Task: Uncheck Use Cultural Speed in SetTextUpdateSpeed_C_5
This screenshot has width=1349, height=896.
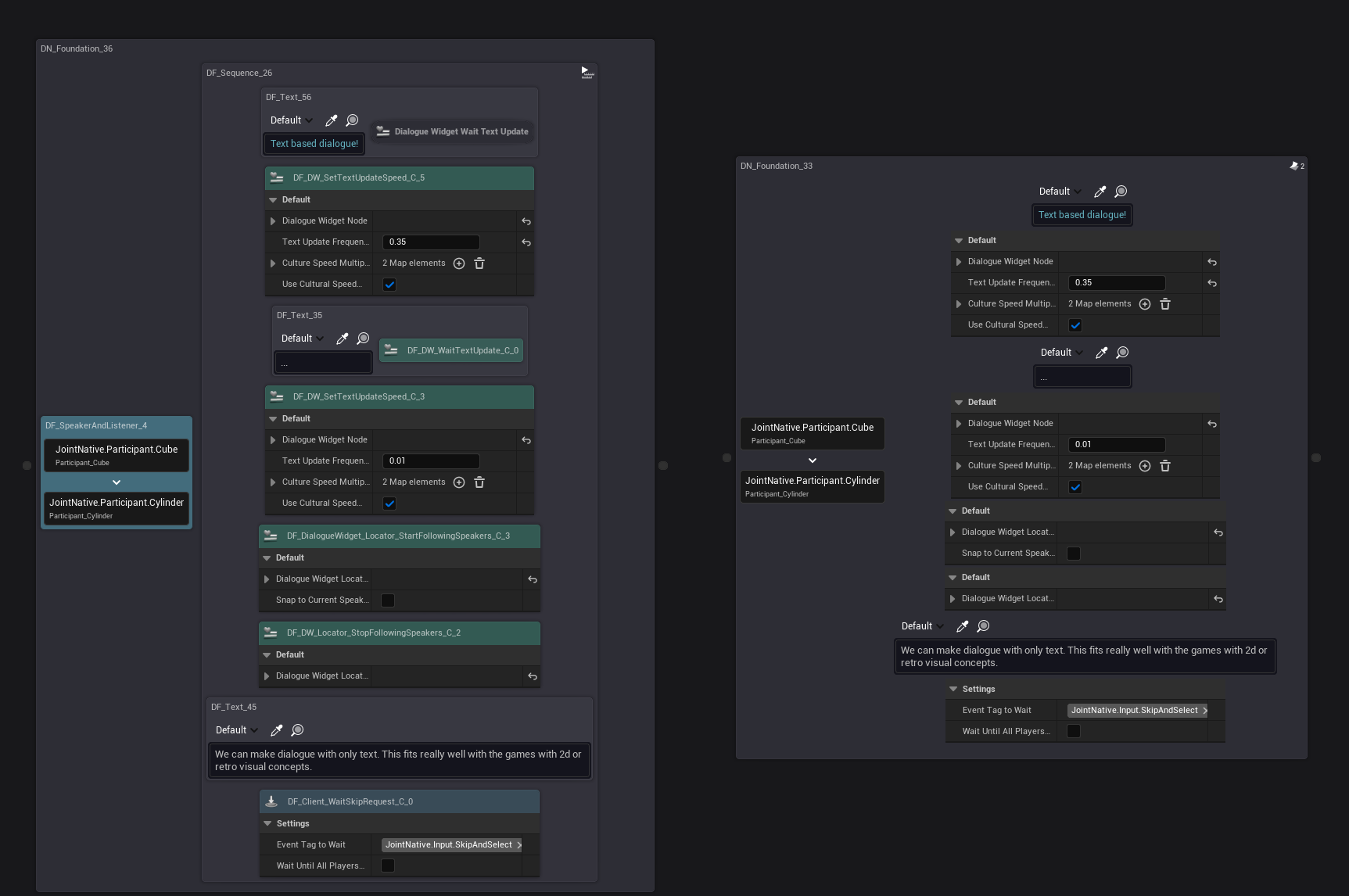Action: pos(389,285)
